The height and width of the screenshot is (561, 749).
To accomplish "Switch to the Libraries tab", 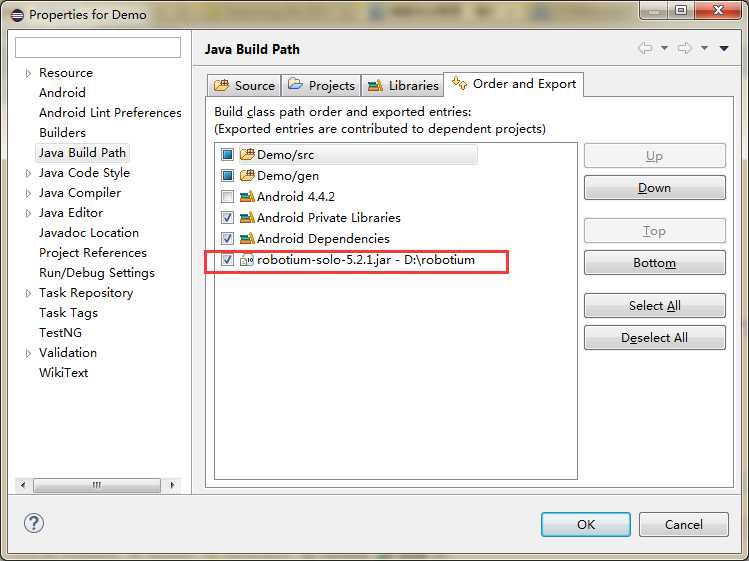I will [403, 86].
